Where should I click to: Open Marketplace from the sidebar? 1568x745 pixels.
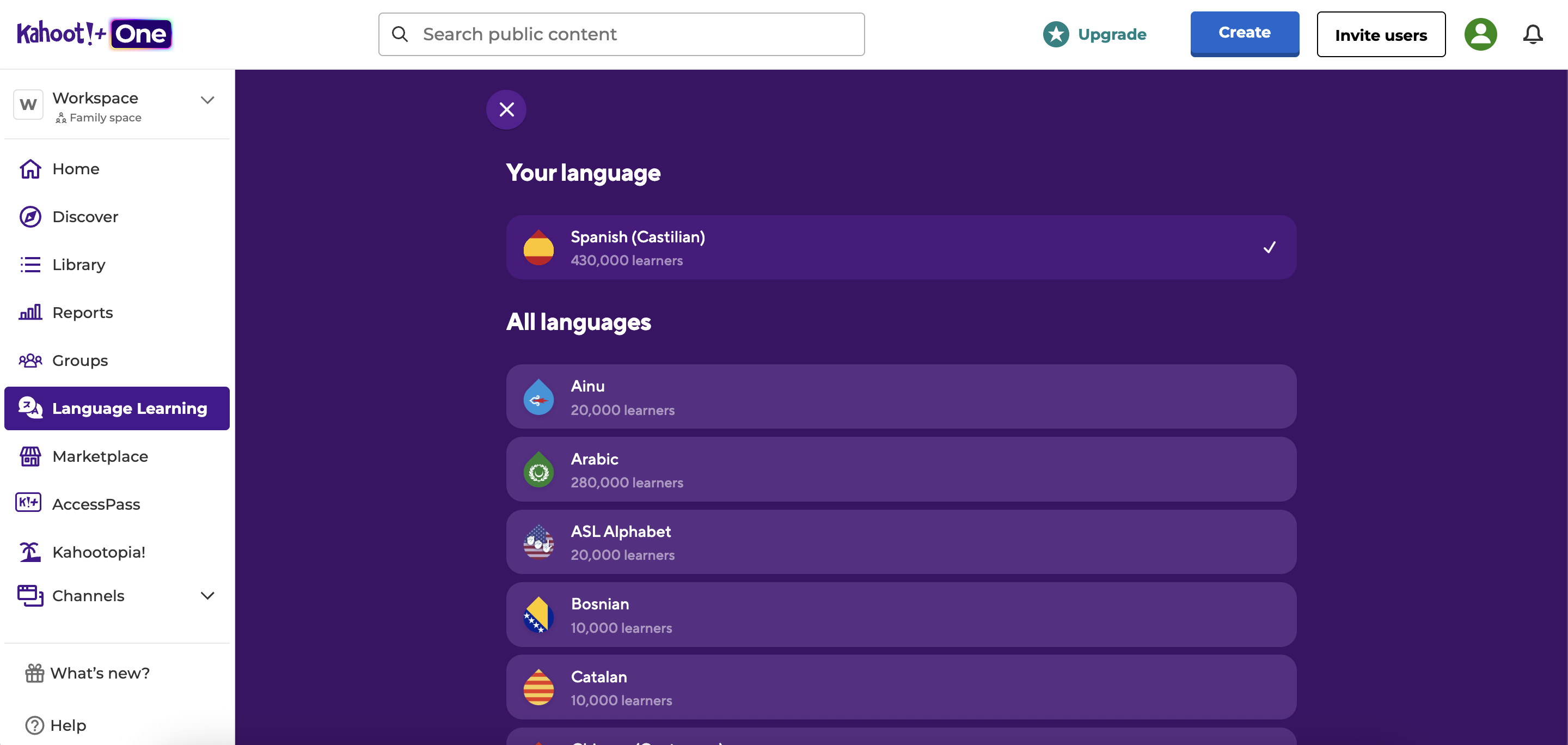coord(117,456)
